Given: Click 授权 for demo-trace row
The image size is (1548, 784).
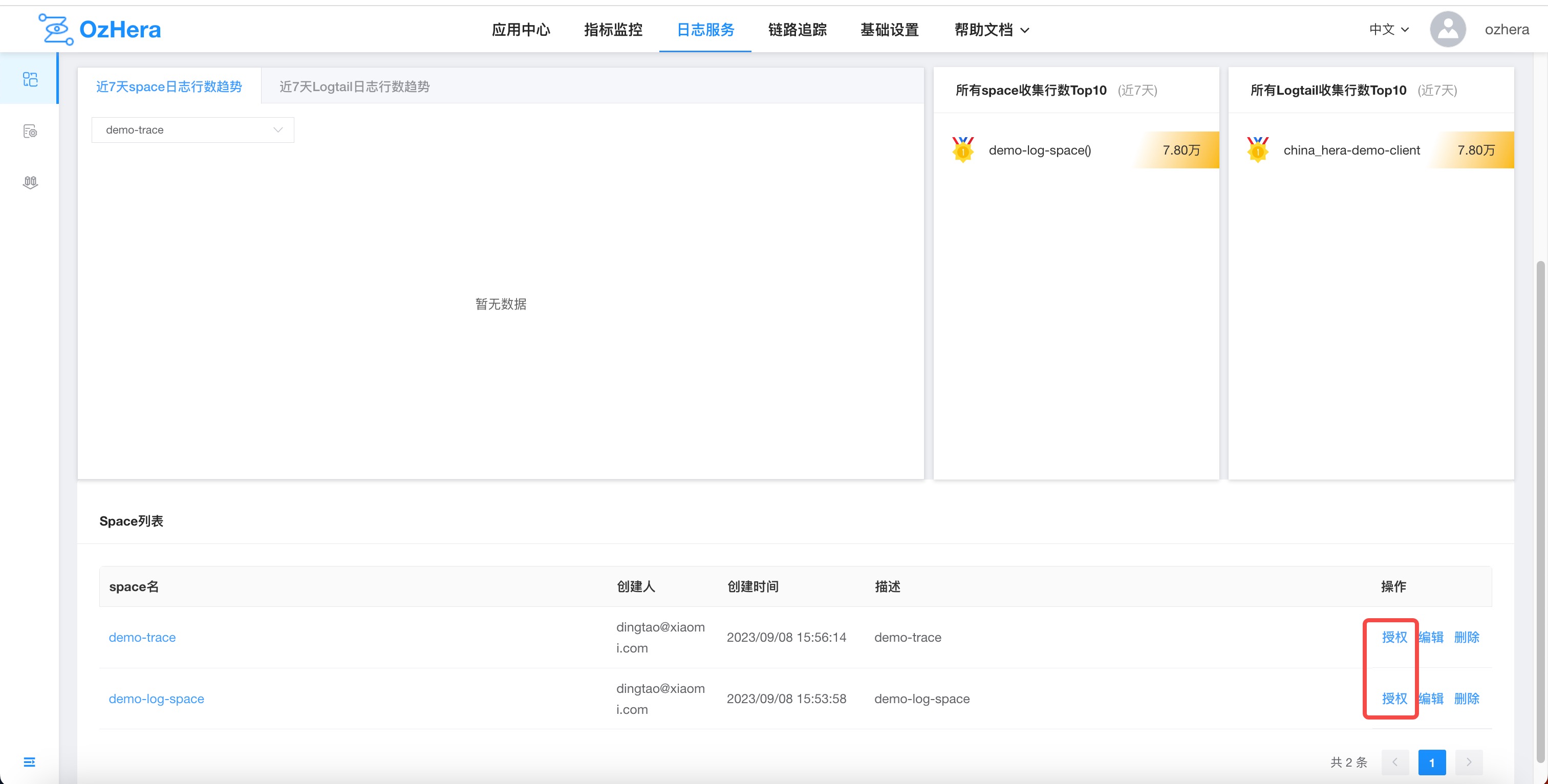Looking at the screenshot, I should click(1394, 638).
